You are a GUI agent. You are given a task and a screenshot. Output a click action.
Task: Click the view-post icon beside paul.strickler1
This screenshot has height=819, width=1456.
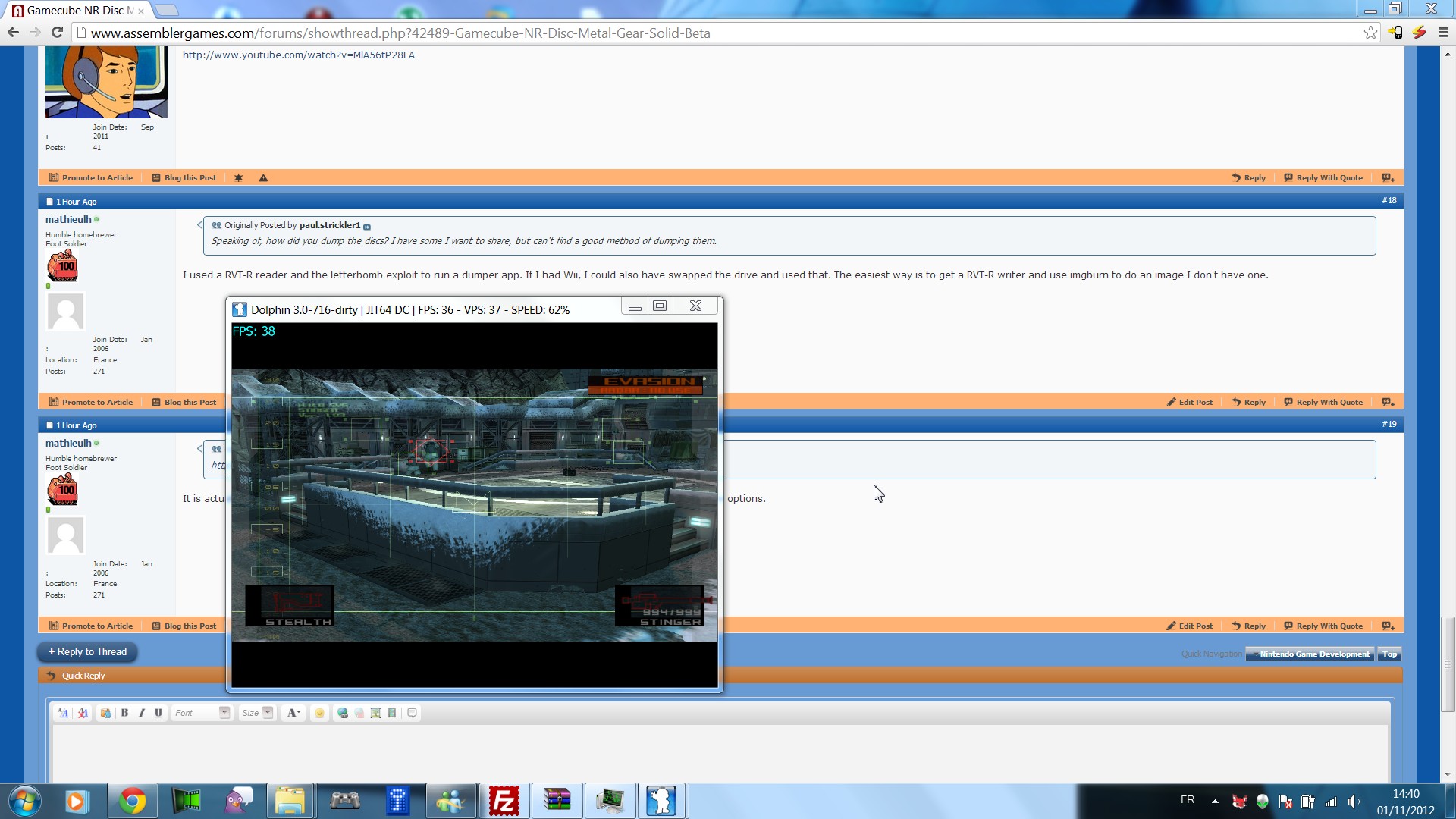[367, 227]
